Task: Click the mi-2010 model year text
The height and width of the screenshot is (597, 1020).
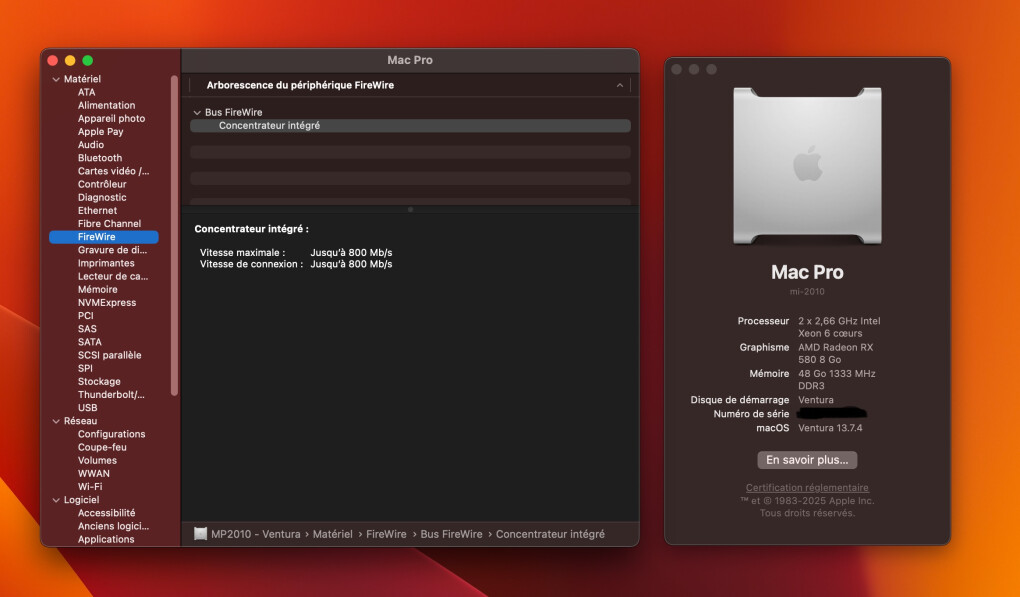Action: (807, 291)
